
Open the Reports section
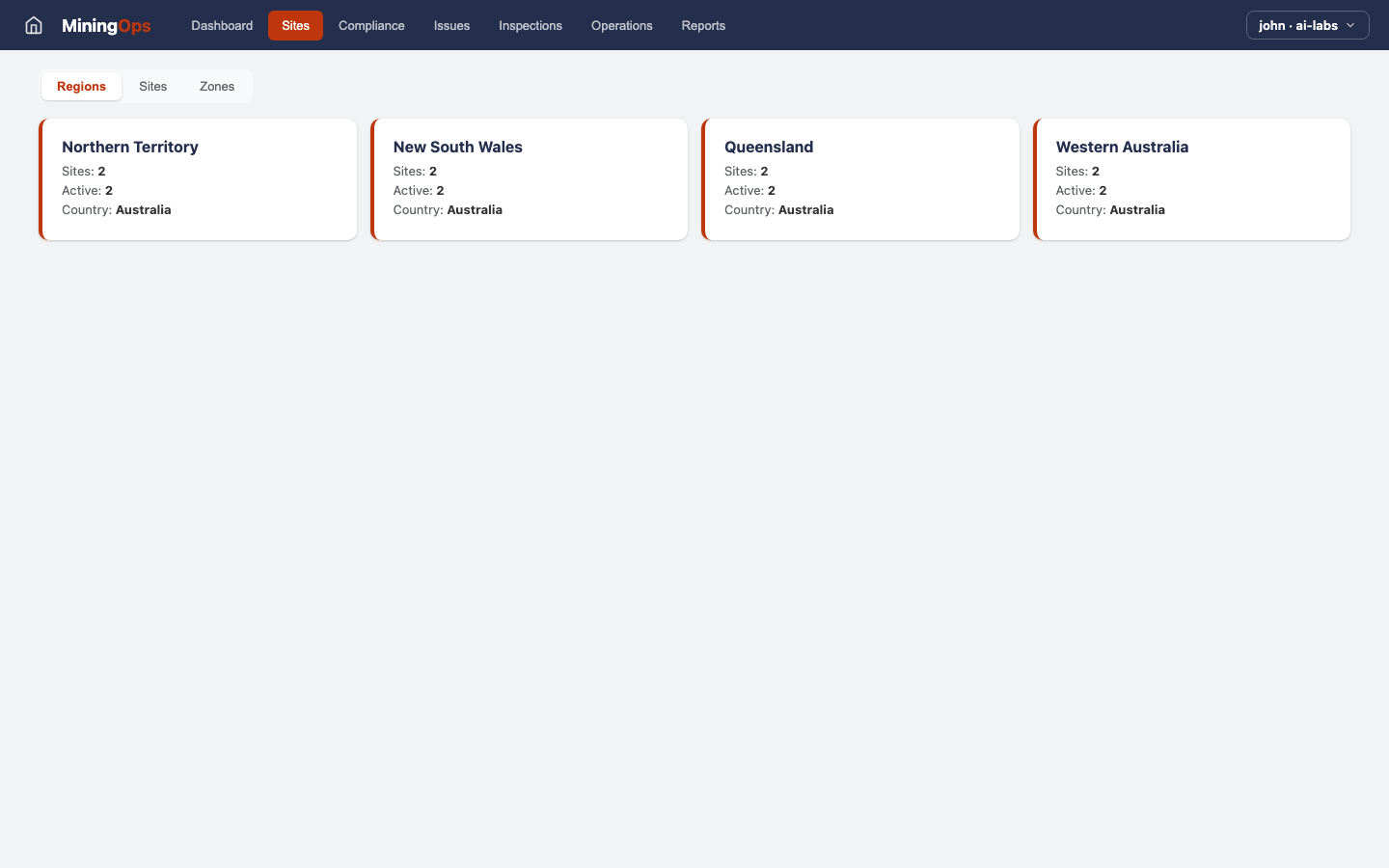click(702, 25)
